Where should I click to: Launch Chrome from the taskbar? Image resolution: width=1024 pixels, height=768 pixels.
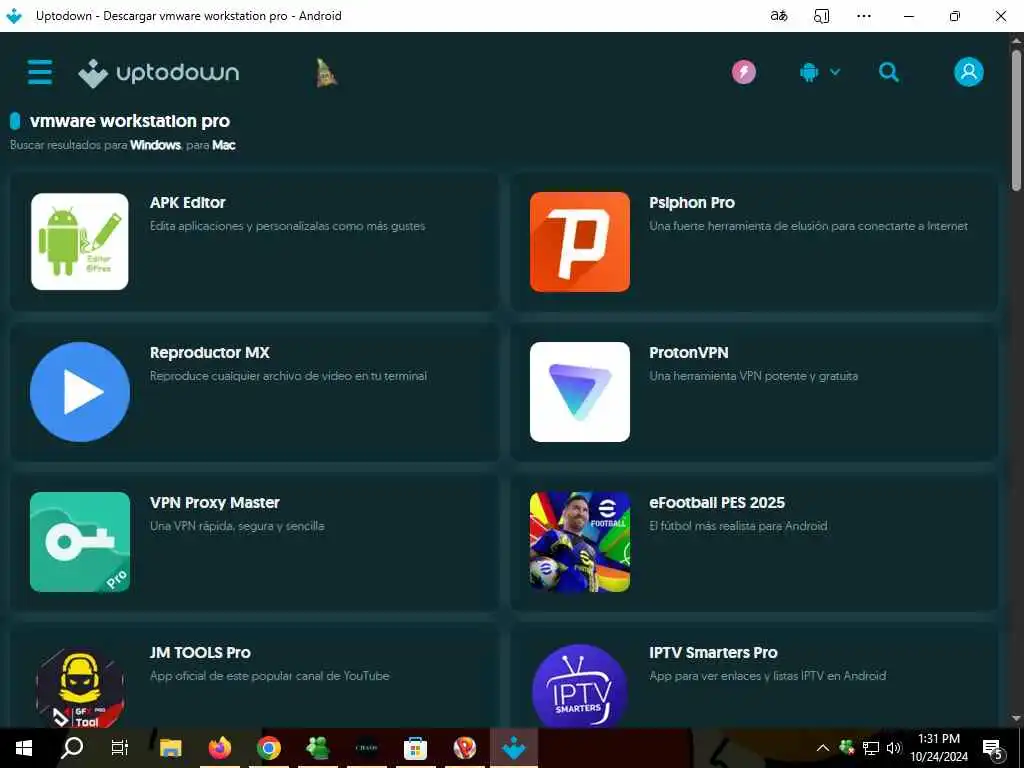[x=268, y=748]
